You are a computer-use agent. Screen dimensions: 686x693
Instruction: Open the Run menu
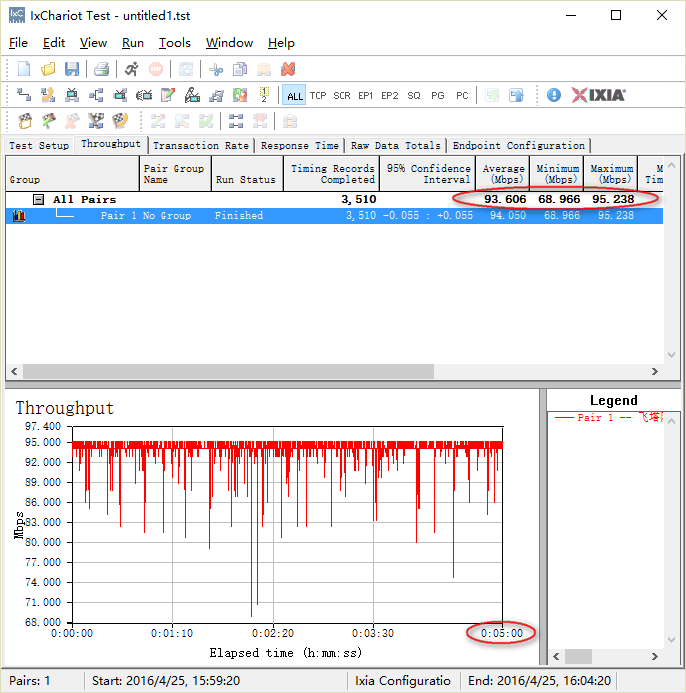pos(133,43)
